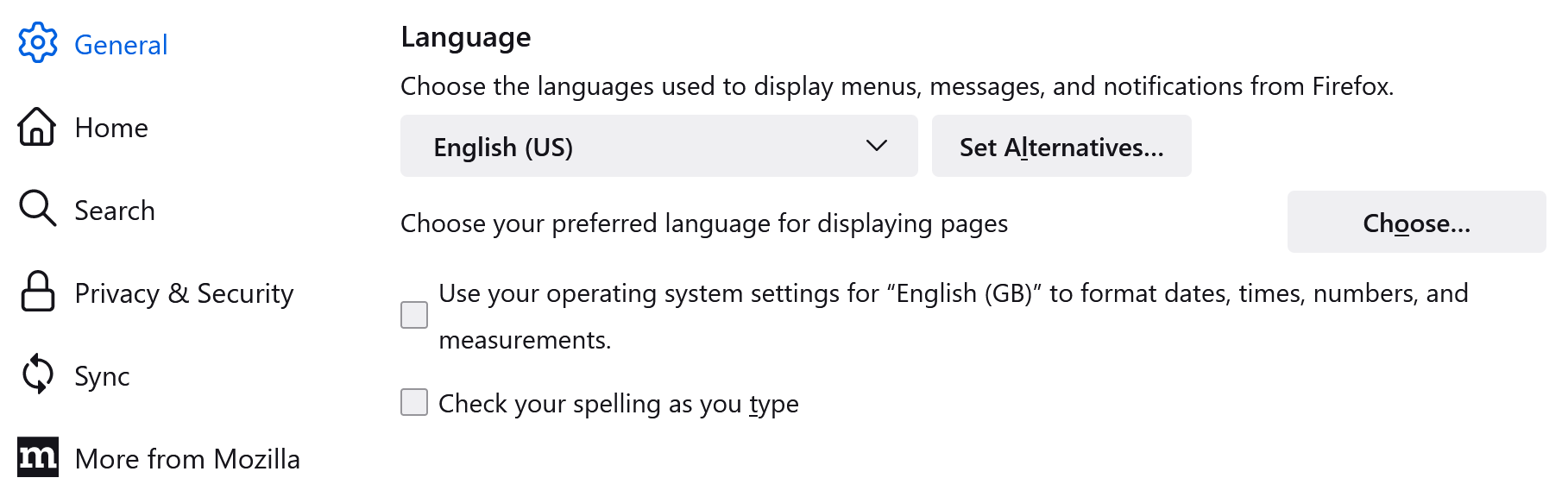Click the Privacy & Security padlock icon
This screenshot has width=1568, height=503.
tap(37, 292)
